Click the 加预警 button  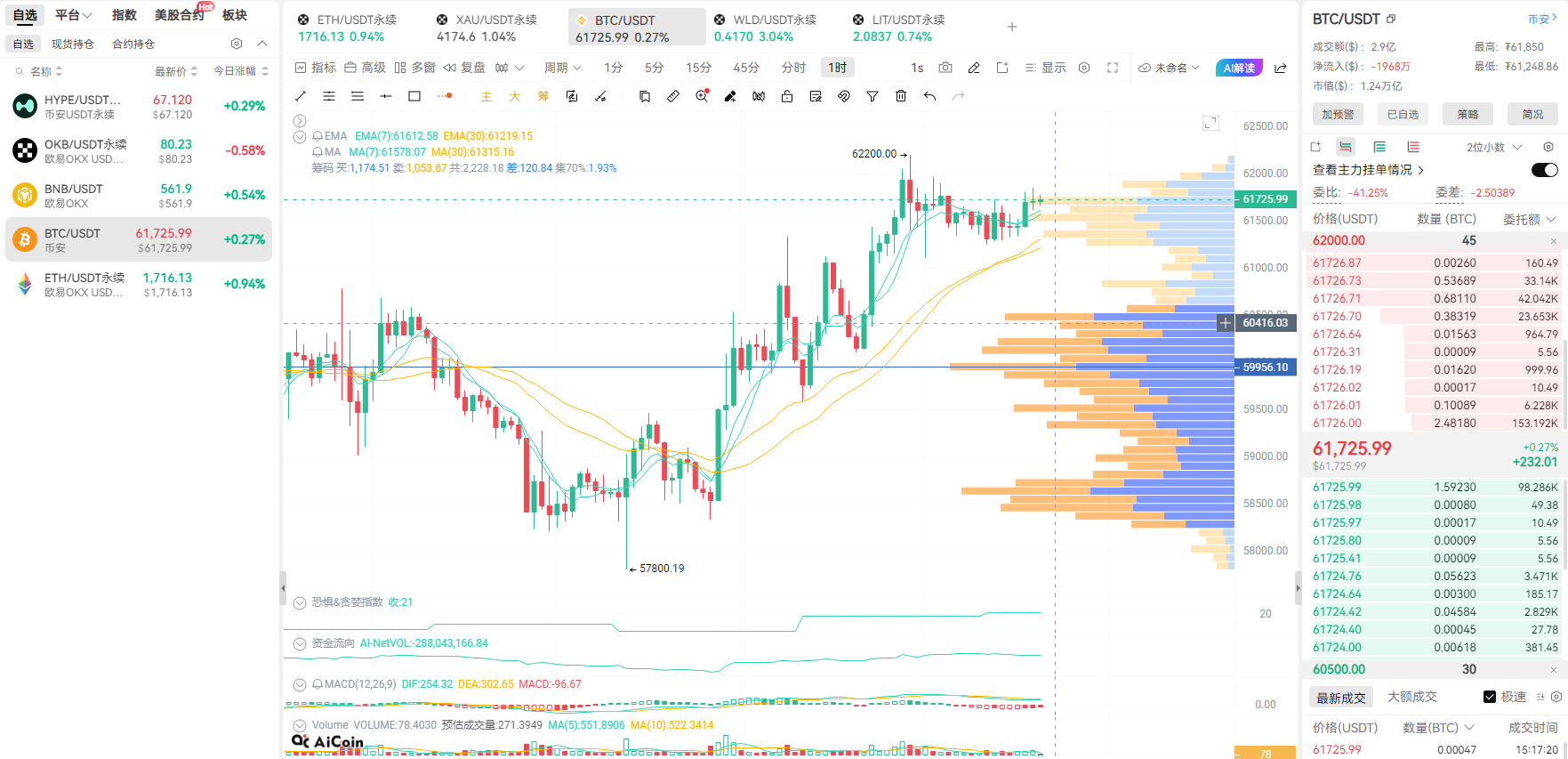(1338, 114)
